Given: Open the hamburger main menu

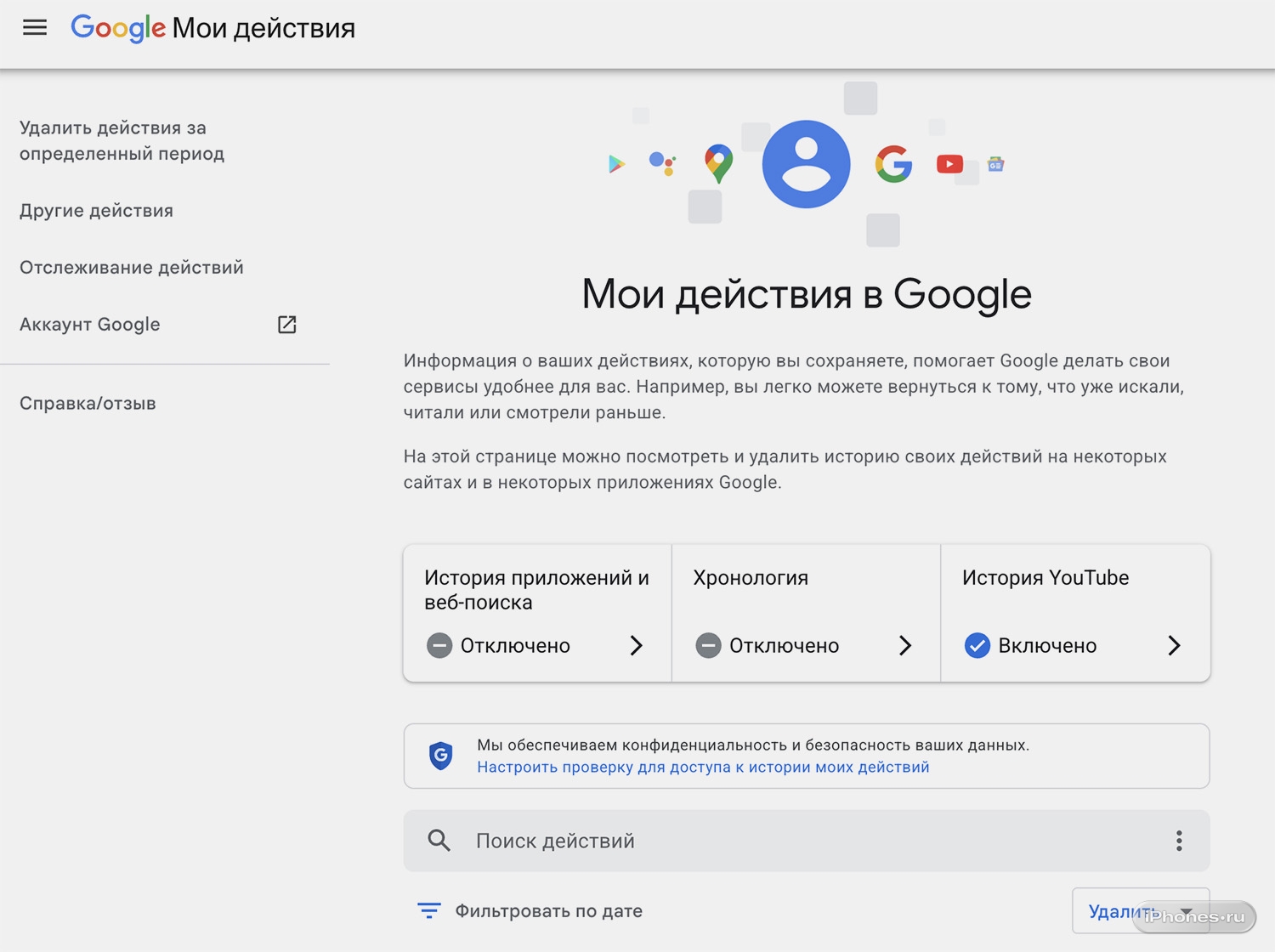Looking at the screenshot, I should pyautogui.click(x=35, y=28).
